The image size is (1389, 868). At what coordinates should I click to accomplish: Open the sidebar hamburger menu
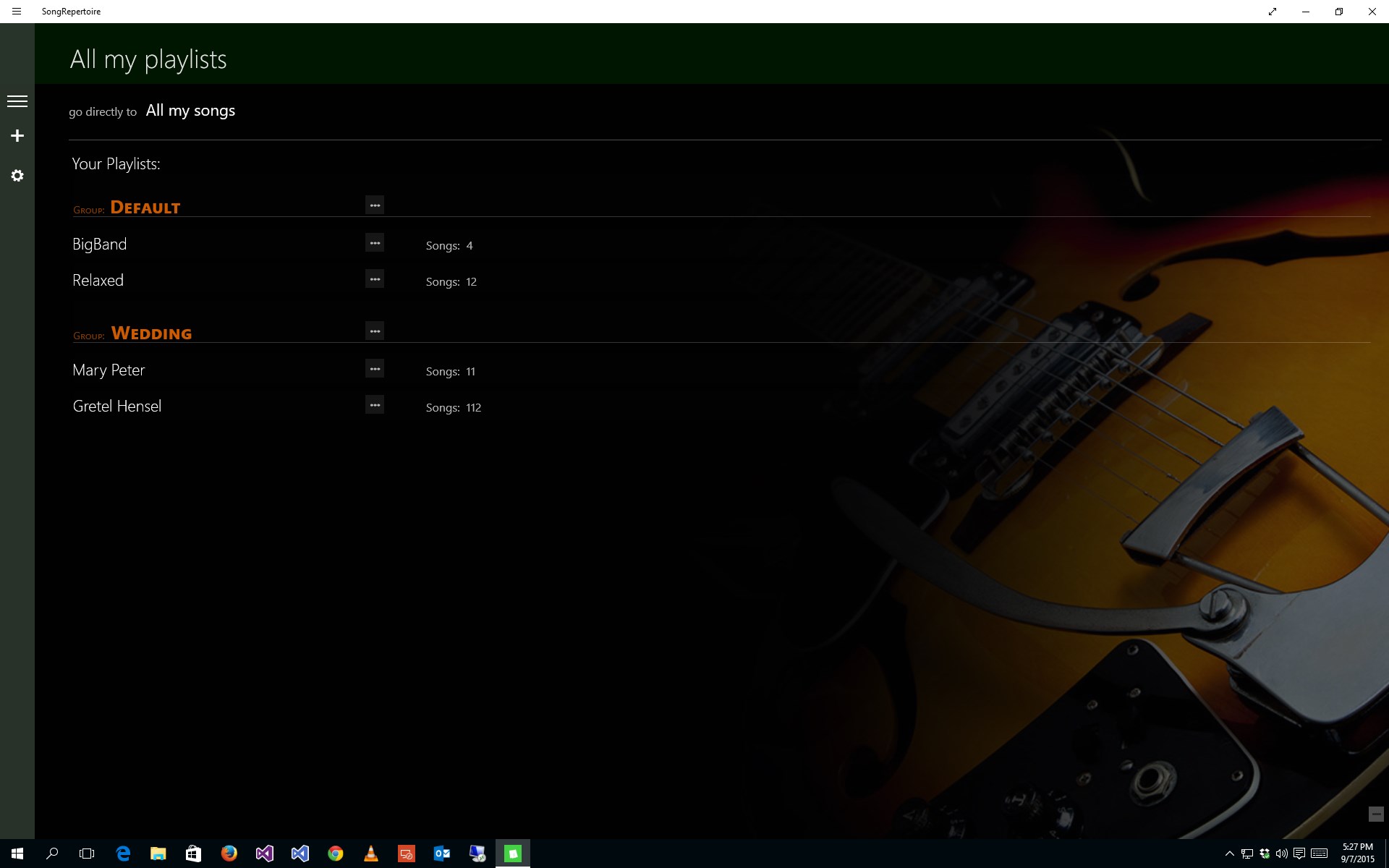click(17, 101)
